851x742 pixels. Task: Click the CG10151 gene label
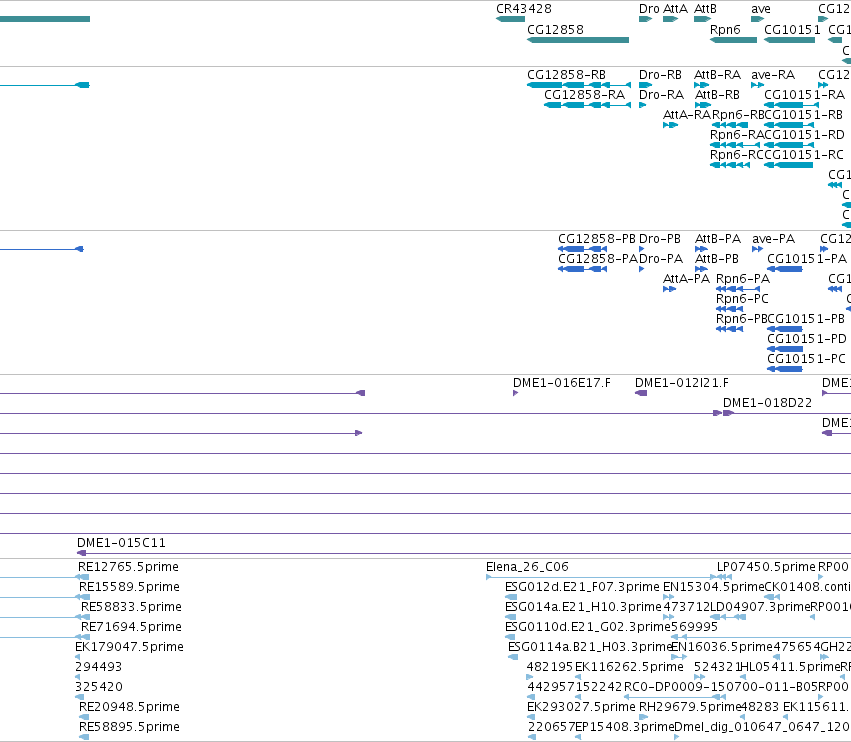(792, 30)
